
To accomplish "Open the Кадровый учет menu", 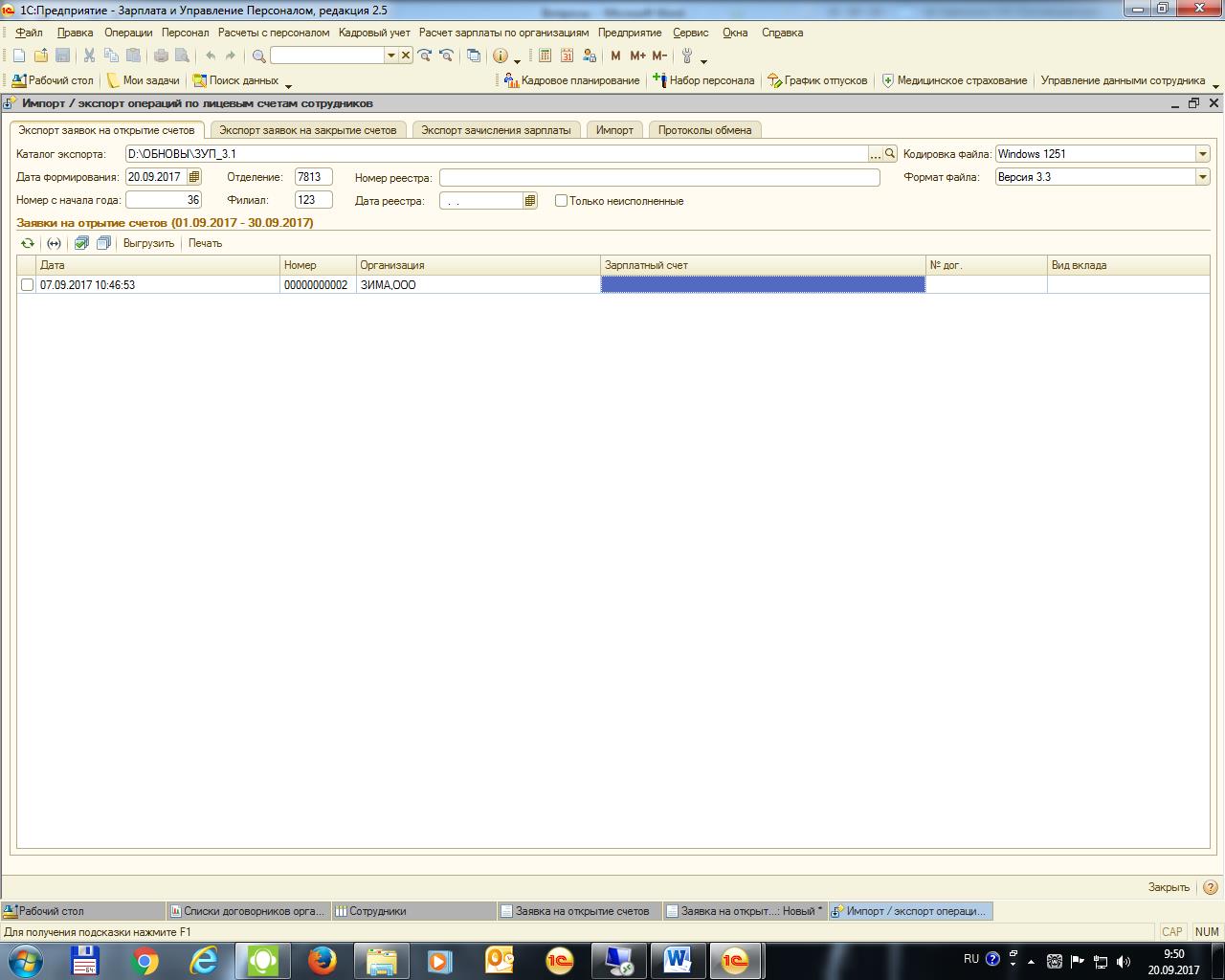I will [x=374, y=33].
